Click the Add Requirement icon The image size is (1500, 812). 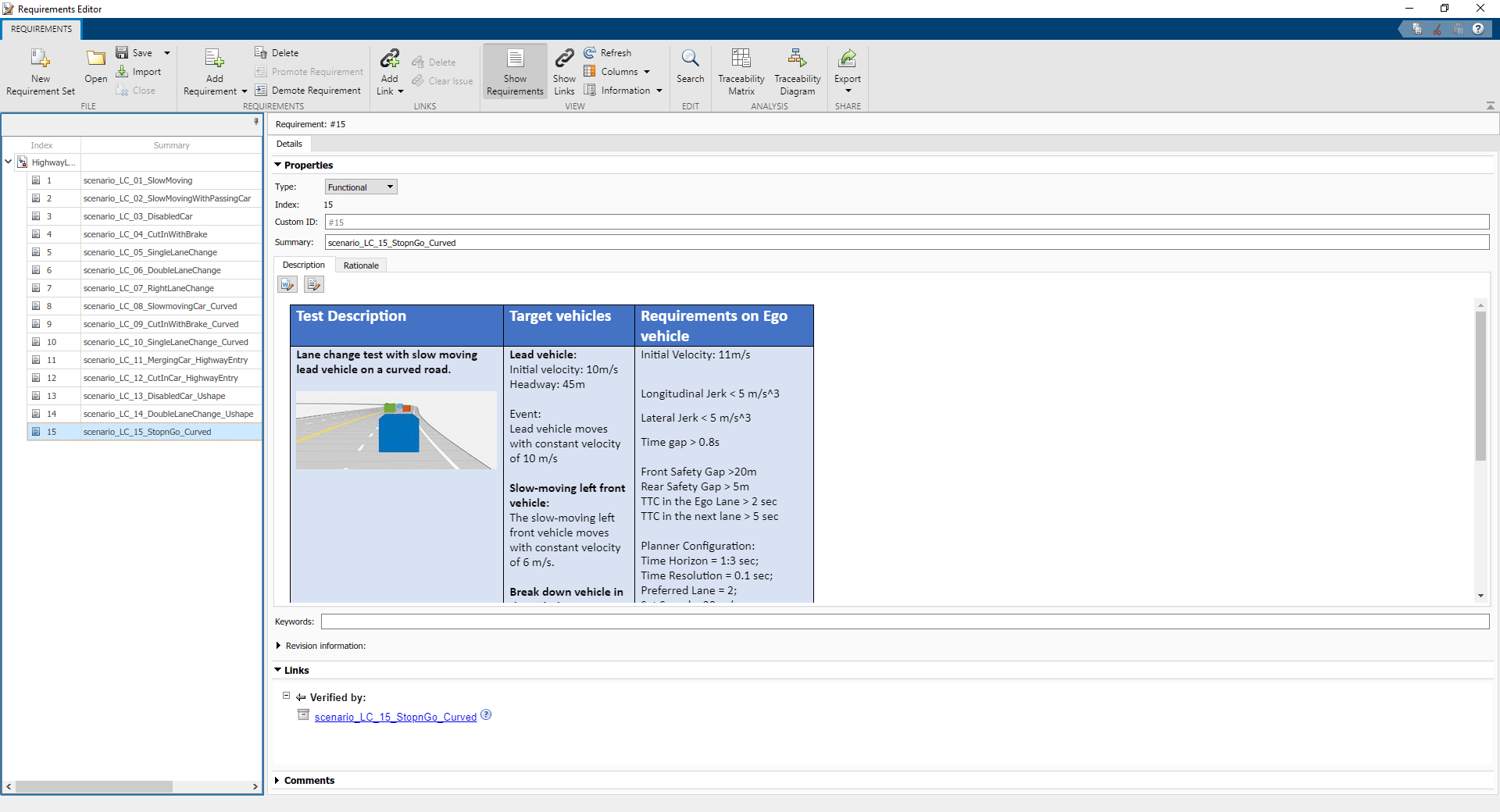point(214,59)
